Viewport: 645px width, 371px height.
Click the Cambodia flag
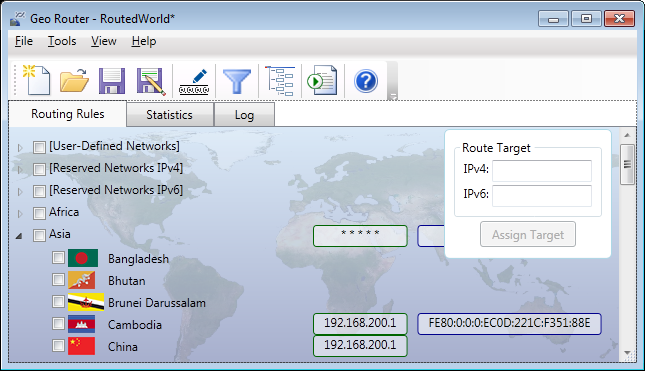click(x=81, y=324)
